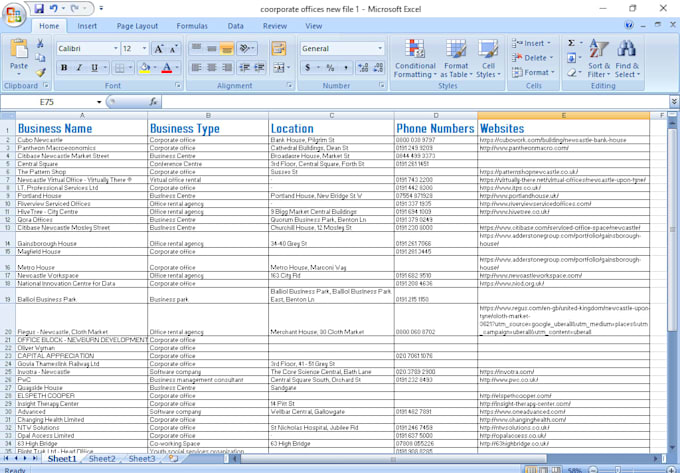Click the insert function fx button
The height and width of the screenshot is (473, 680).
(153, 102)
